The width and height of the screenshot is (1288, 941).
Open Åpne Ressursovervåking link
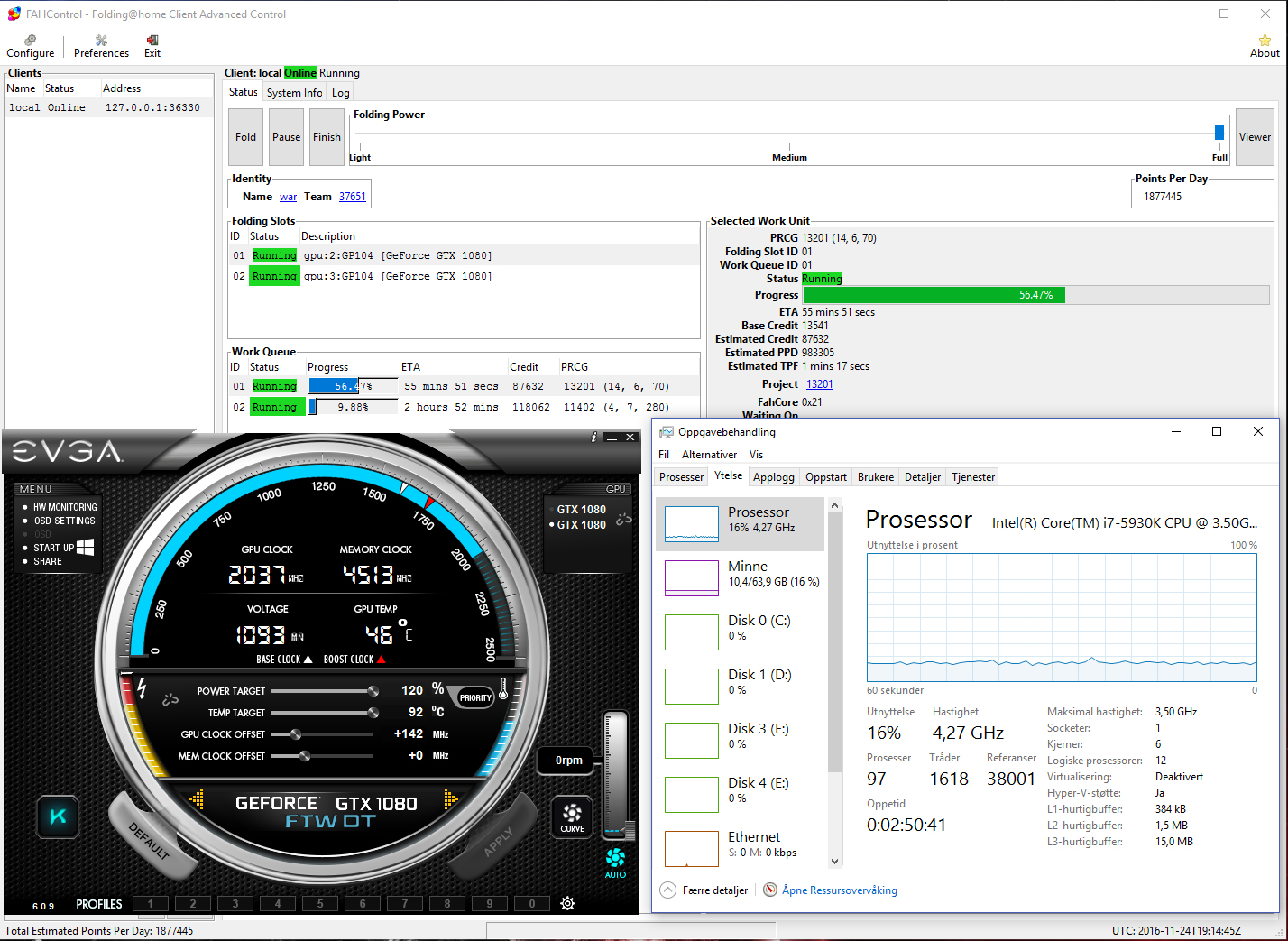[x=839, y=890]
